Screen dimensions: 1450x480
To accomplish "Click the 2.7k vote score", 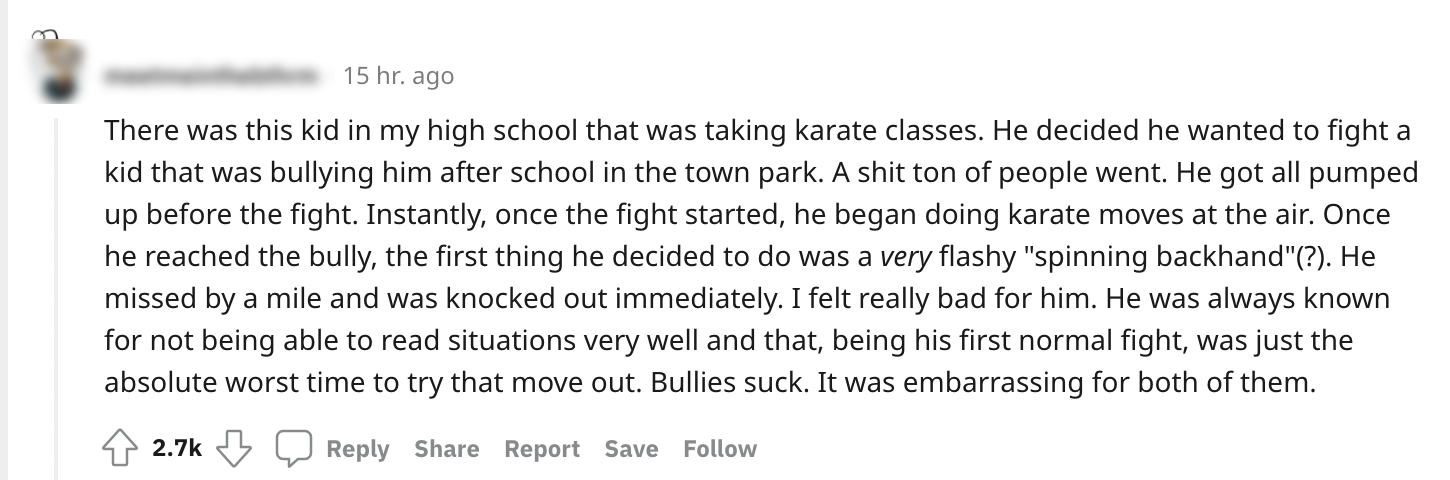I will tap(178, 450).
